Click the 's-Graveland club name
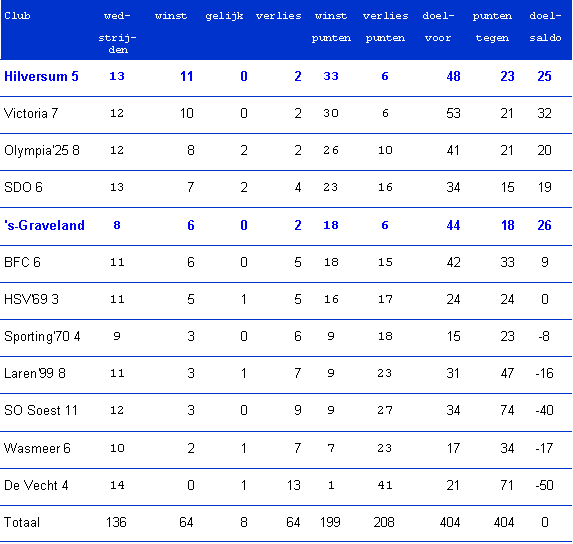 coord(44,225)
